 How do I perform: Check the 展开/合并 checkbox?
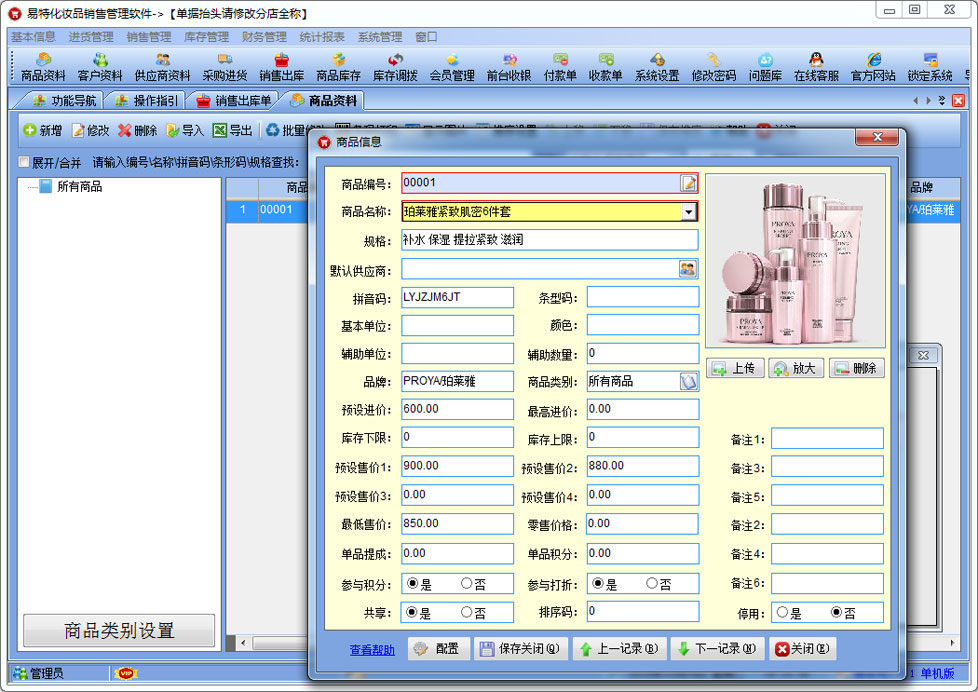(24, 162)
